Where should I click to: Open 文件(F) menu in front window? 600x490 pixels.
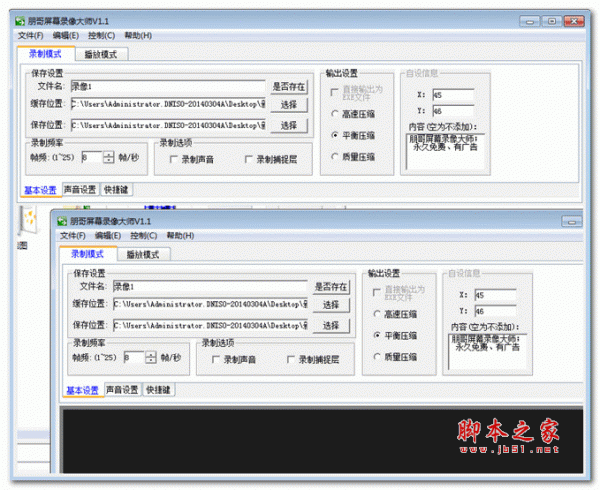[73, 236]
